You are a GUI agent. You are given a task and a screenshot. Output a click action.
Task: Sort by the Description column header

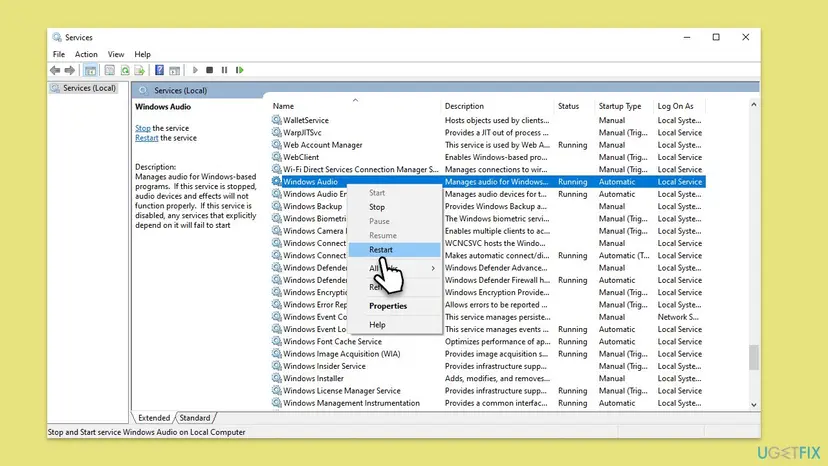tap(497, 106)
